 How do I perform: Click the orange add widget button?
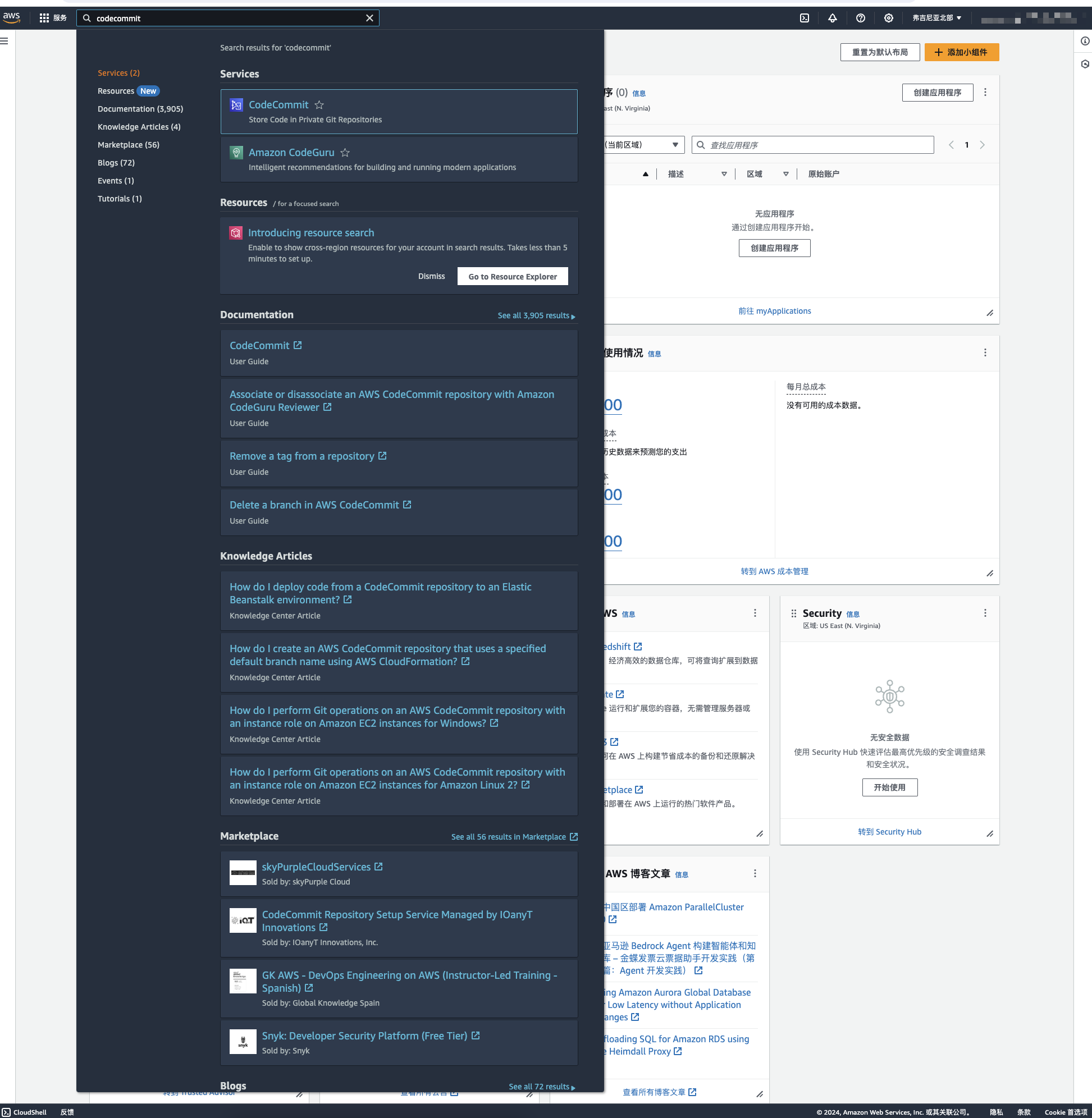pyautogui.click(x=961, y=52)
